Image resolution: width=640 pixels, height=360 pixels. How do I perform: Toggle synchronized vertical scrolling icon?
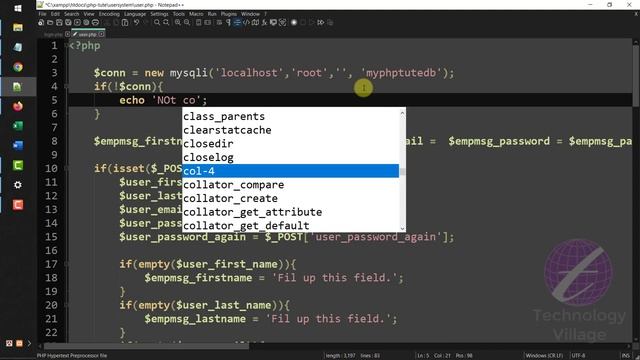(198, 22)
